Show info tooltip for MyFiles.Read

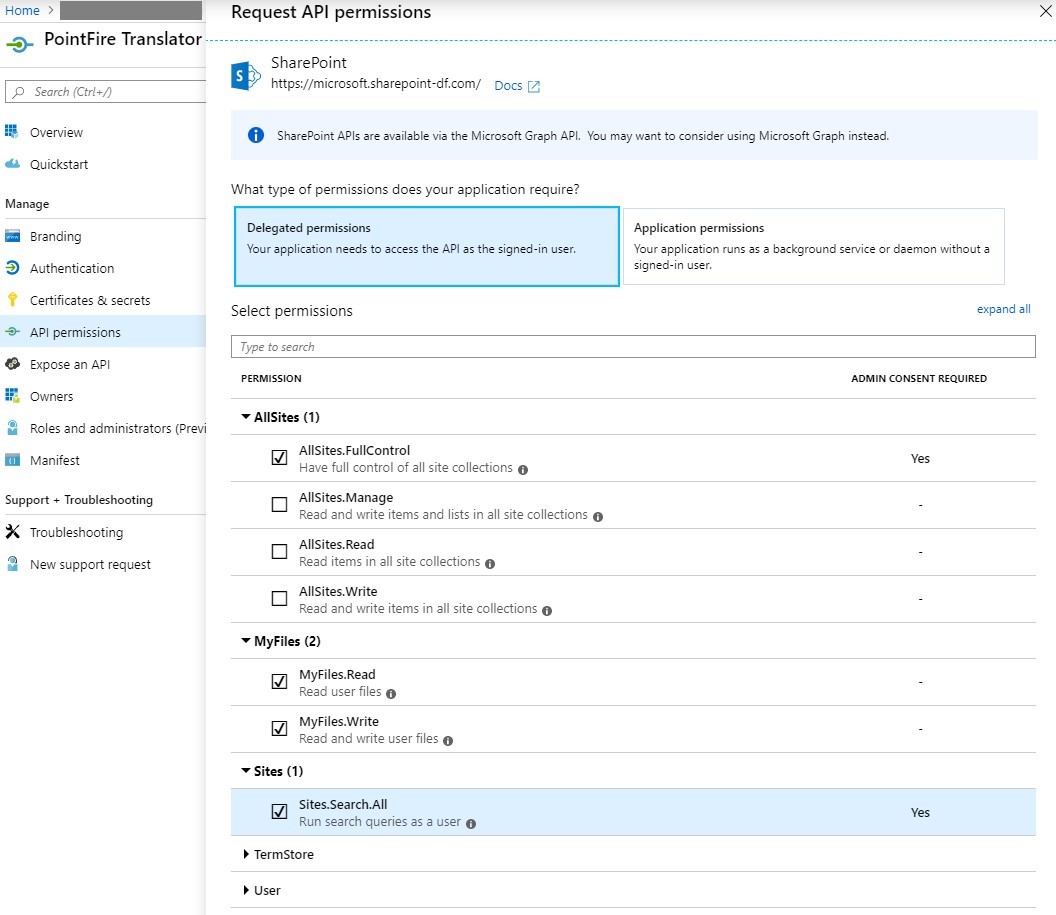[391, 693]
